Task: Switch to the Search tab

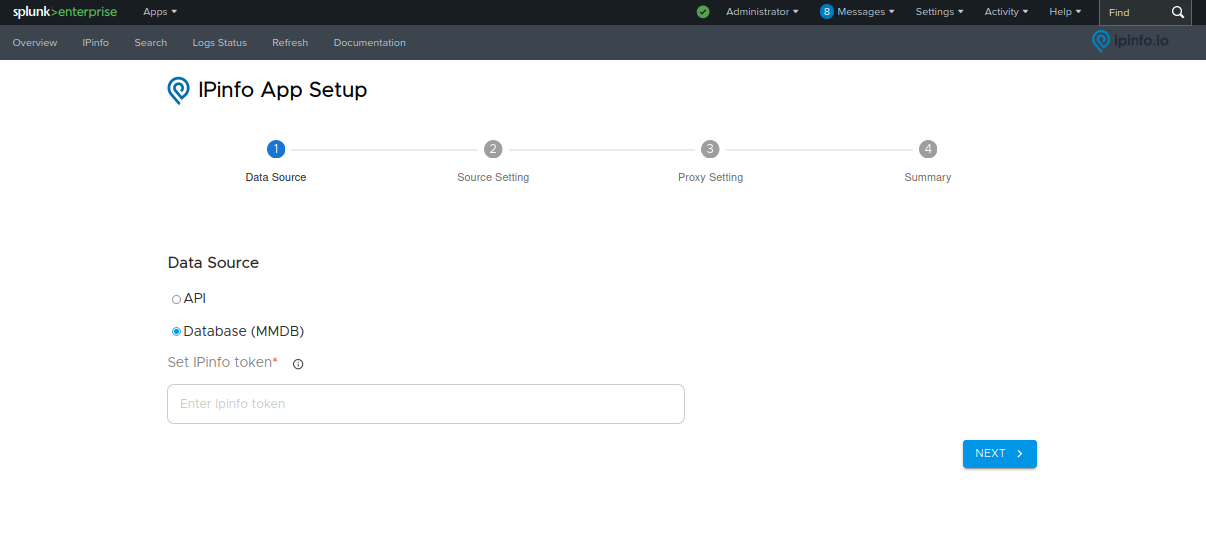Action: tap(151, 43)
